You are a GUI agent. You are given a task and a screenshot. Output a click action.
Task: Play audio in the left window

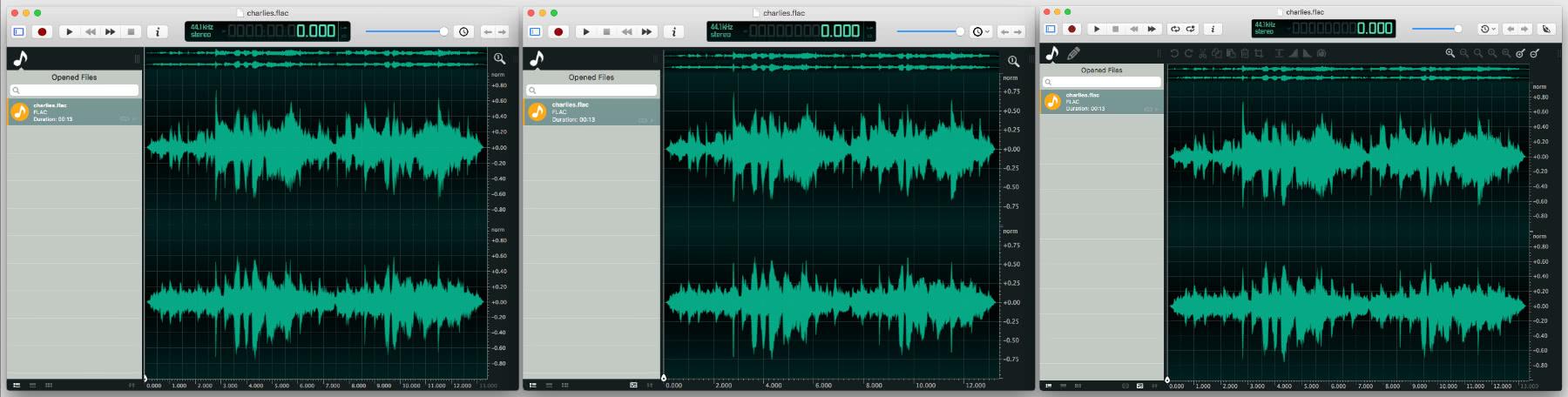pyautogui.click(x=70, y=31)
